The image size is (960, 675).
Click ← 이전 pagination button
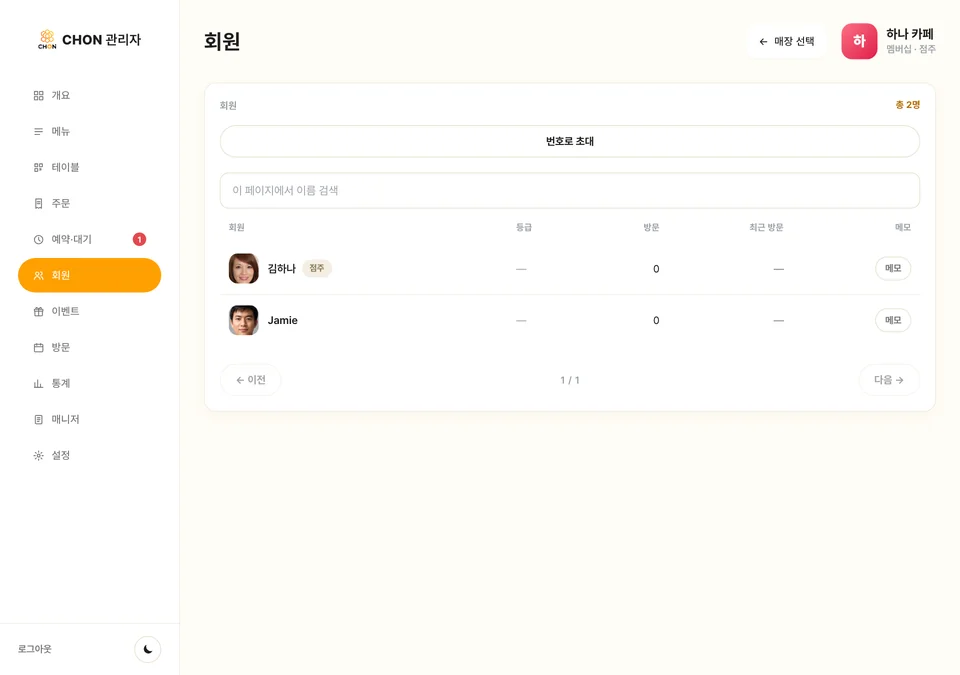(250, 380)
